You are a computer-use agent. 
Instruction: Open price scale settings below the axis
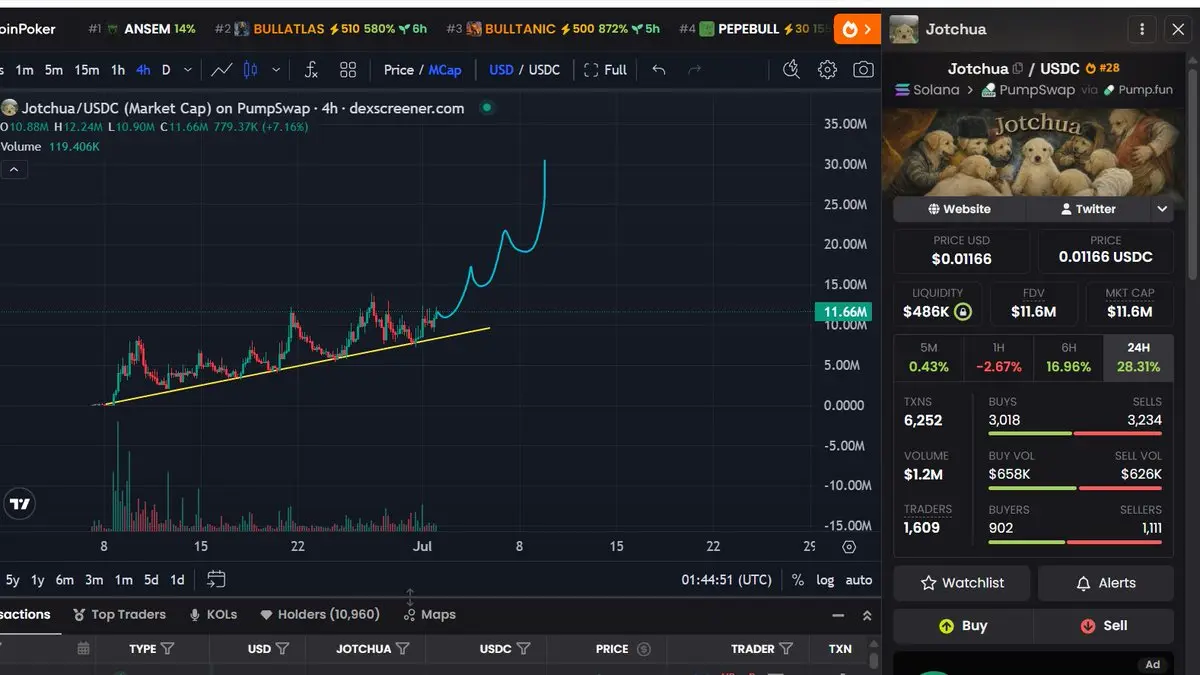point(849,546)
